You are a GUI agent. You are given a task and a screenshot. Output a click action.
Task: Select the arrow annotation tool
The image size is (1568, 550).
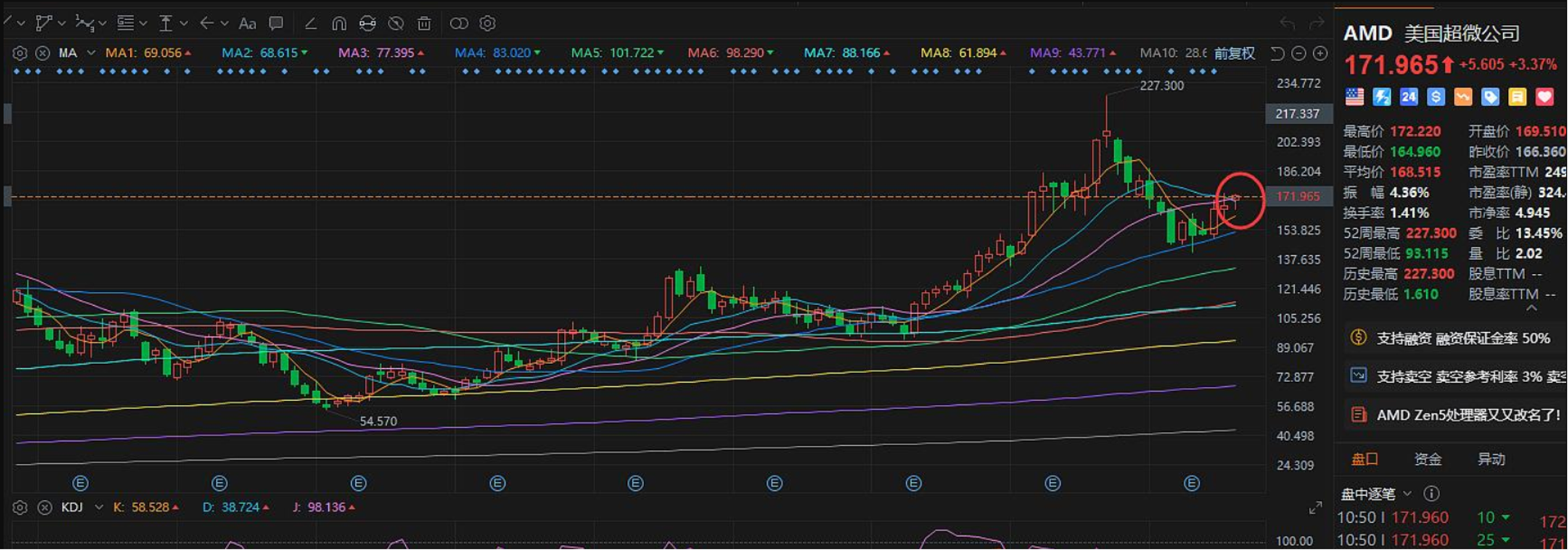[207, 24]
